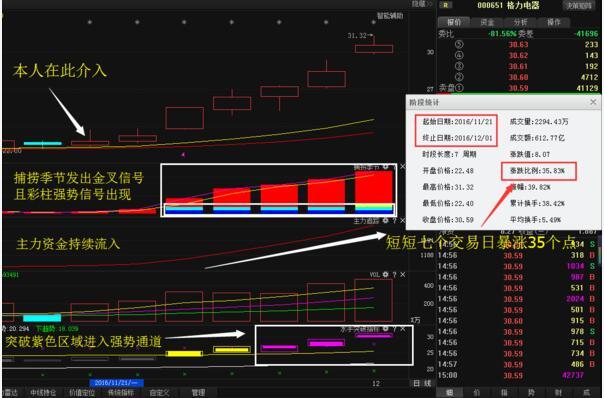Select the 指 tab in right panel

click(x=504, y=393)
